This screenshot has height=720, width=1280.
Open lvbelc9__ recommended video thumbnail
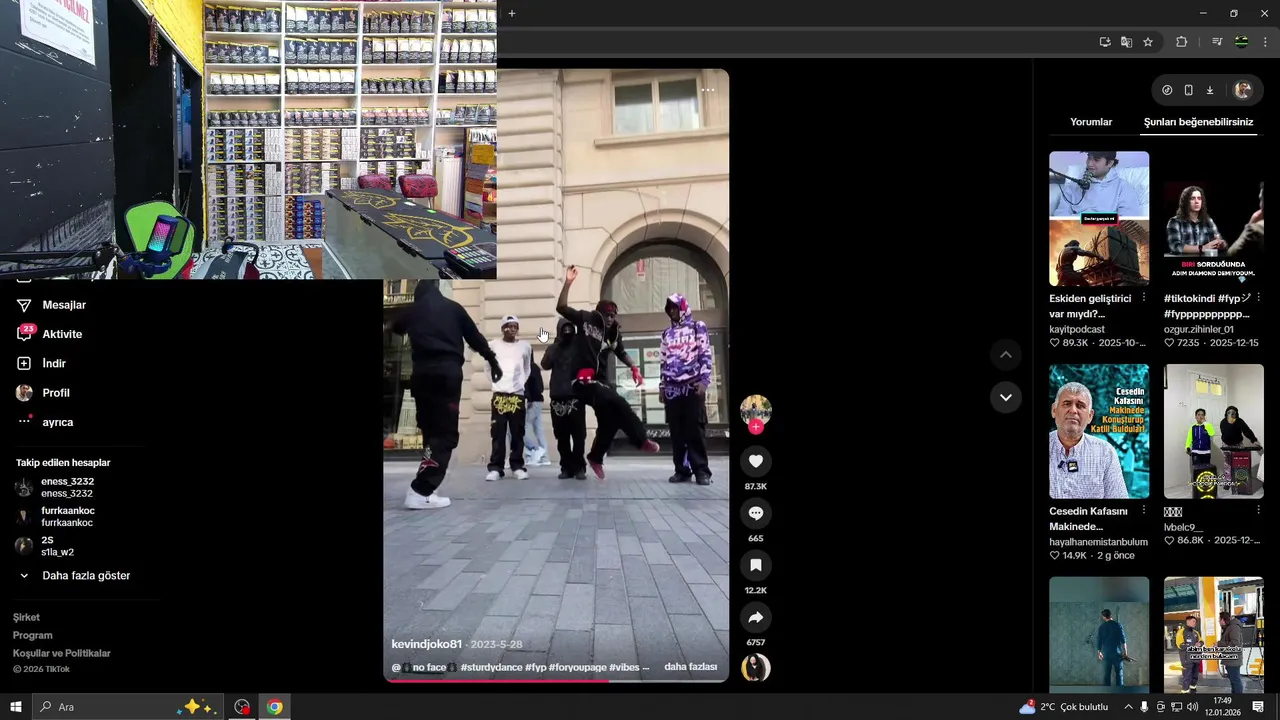[x=1214, y=431]
